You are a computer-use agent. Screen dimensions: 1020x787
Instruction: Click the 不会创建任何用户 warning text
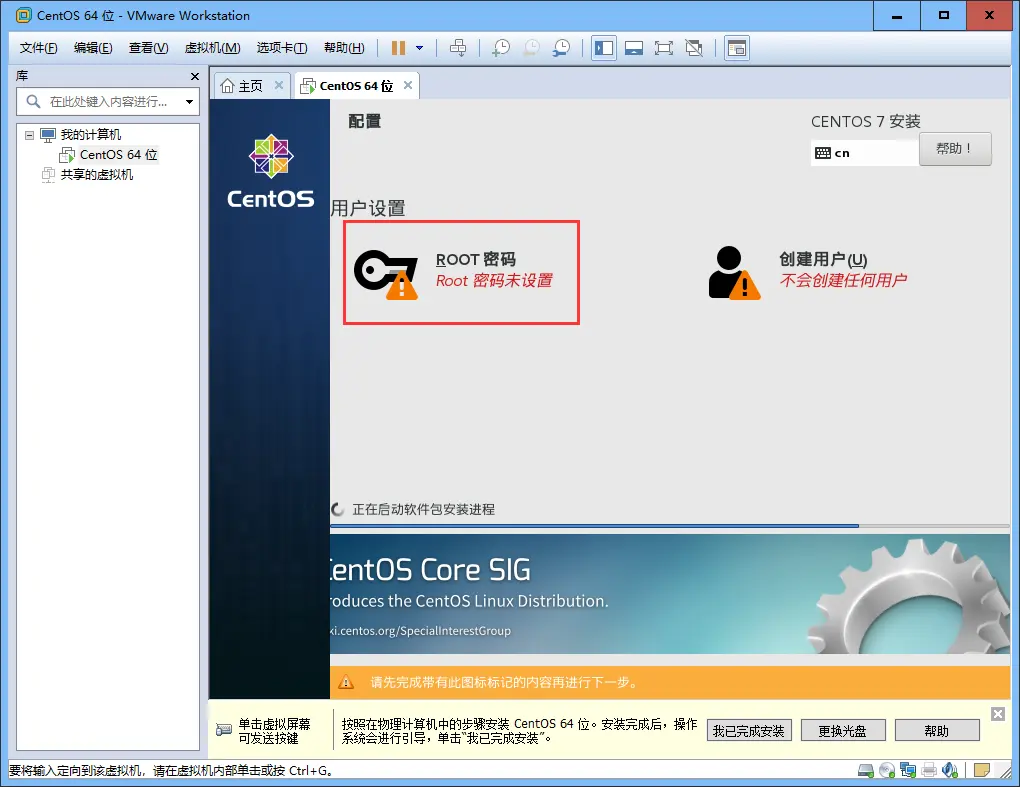[843, 280]
